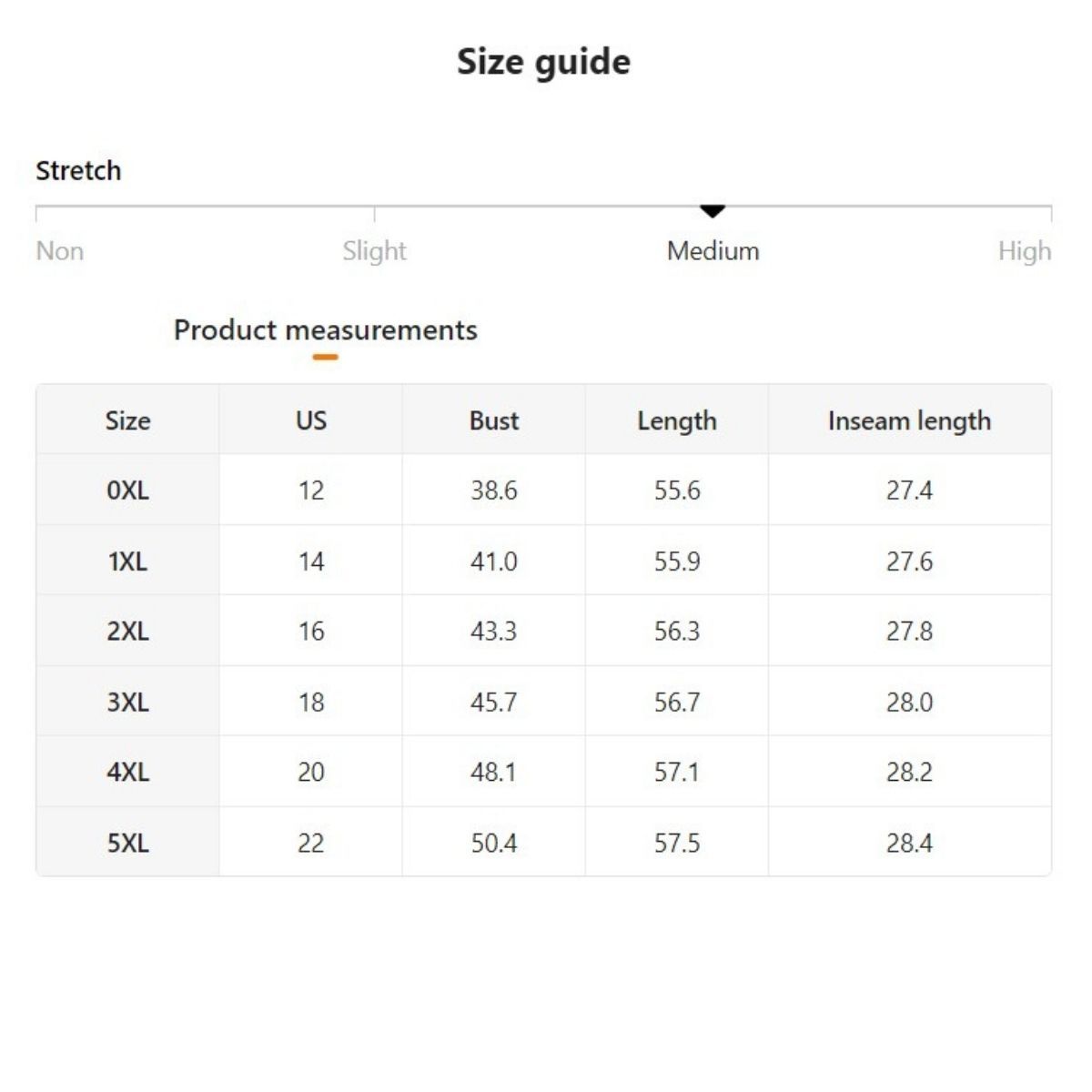Screen dimensions: 1092x1092
Task: Click the Medium stretch marker triangle
Action: pos(713,211)
